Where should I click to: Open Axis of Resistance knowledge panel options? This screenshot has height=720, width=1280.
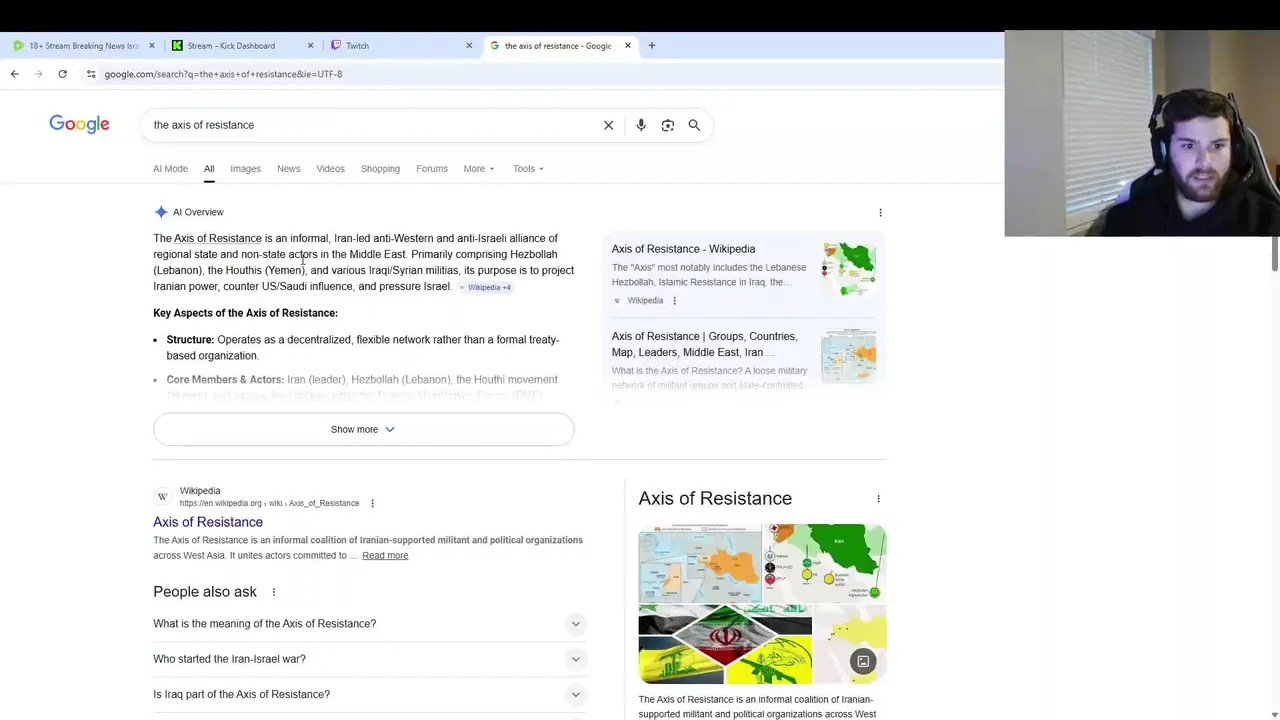[878, 498]
